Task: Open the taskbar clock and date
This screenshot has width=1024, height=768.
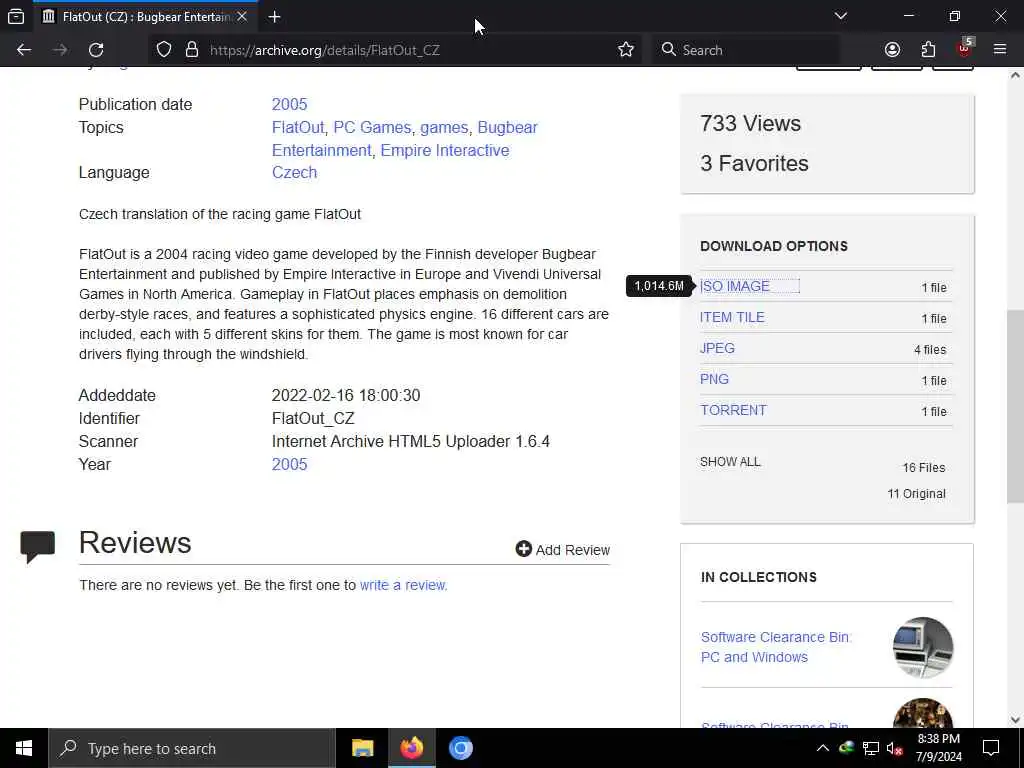Action: click(938, 748)
